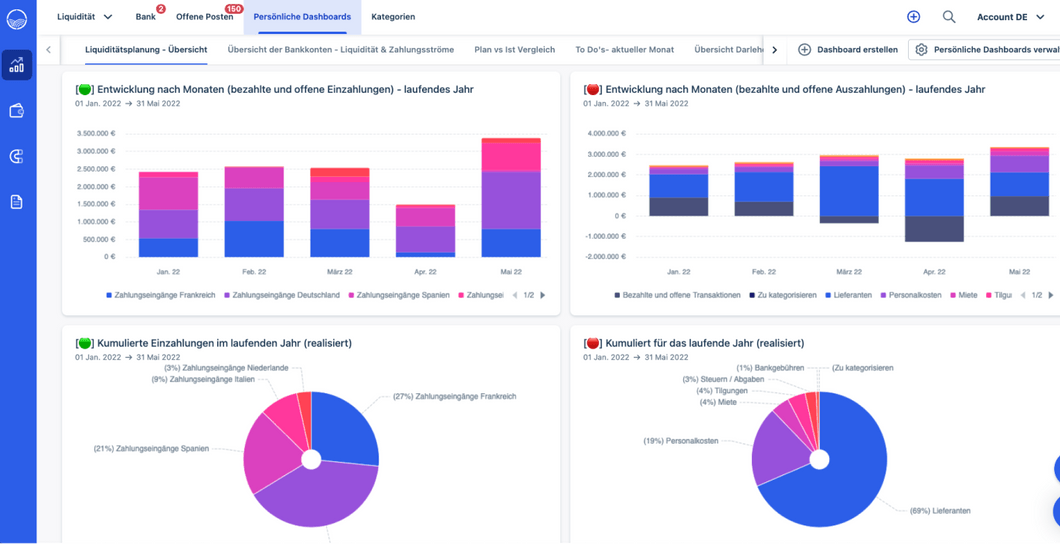Click the euro transfer sidebar icon
Viewport: 1060px width, 544px height.
[x=17, y=156]
